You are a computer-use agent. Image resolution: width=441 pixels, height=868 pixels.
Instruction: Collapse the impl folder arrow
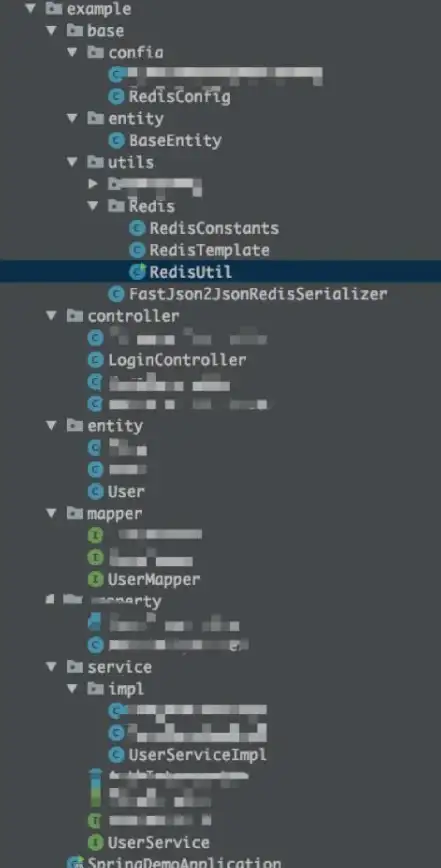pos(72,689)
